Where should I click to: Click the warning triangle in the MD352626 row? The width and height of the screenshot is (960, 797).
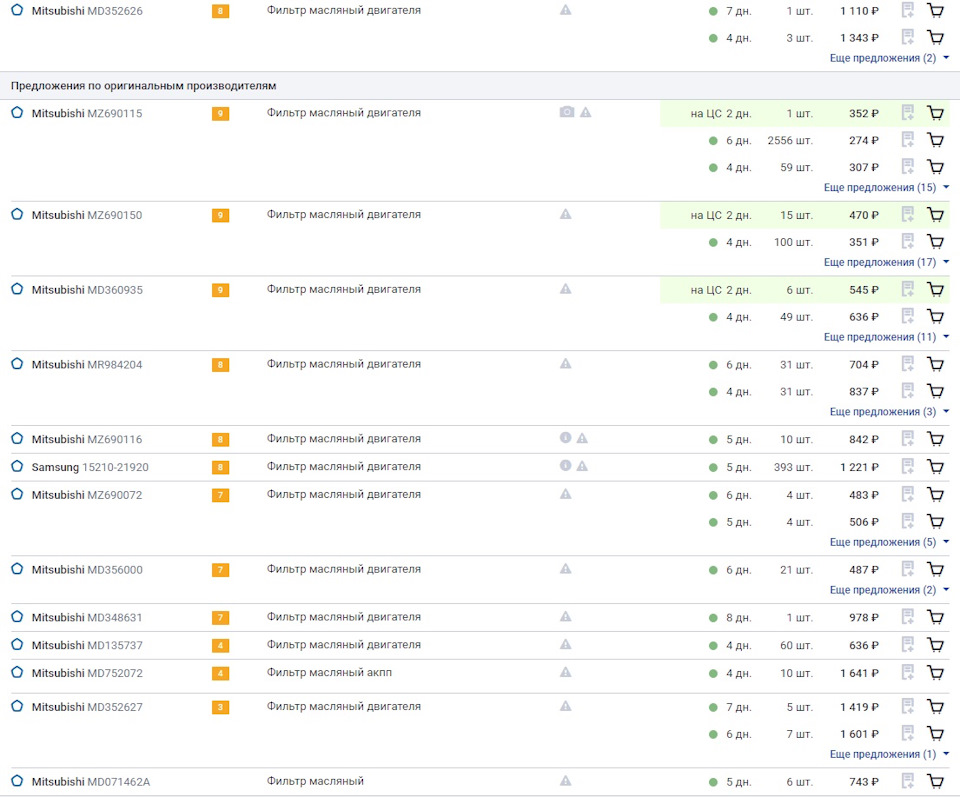click(x=566, y=10)
